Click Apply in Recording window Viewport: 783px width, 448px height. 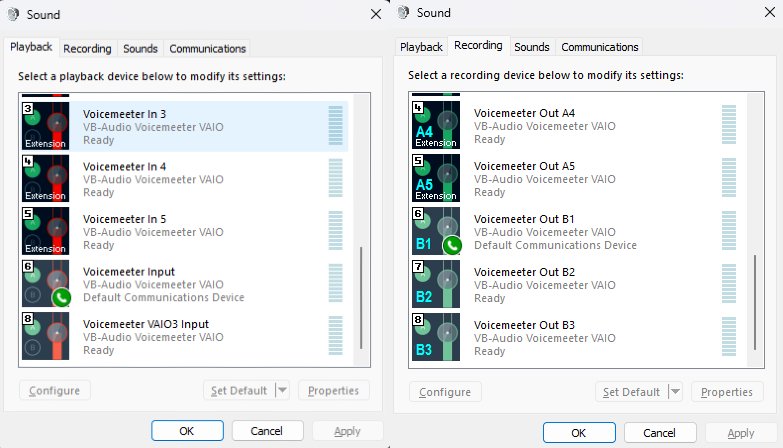tap(741, 433)
